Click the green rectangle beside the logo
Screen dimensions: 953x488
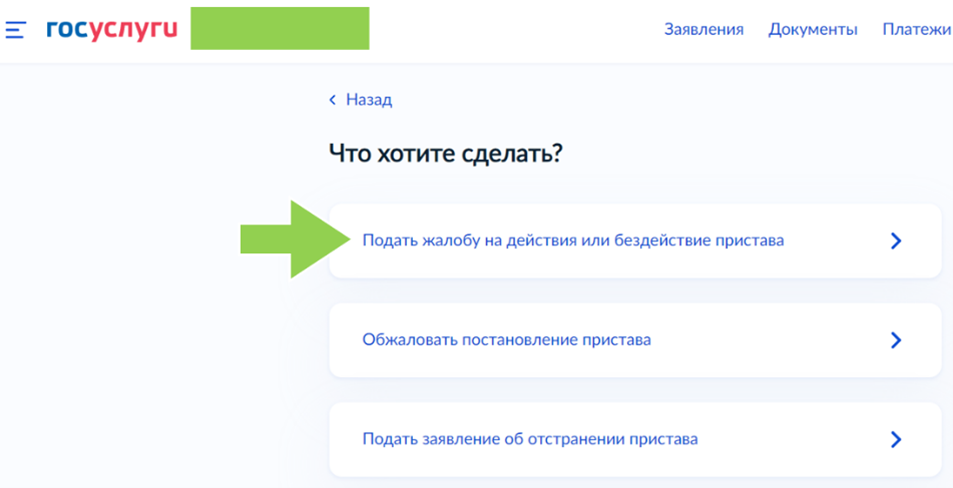click(x=279, y=28)
